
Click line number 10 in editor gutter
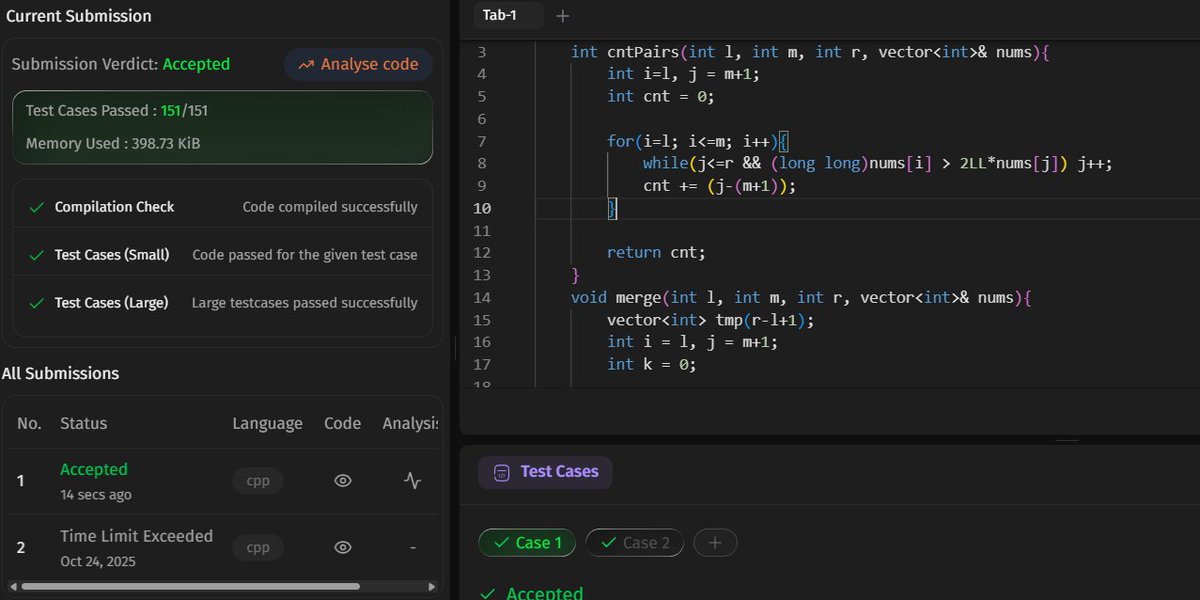pos(481,208)
